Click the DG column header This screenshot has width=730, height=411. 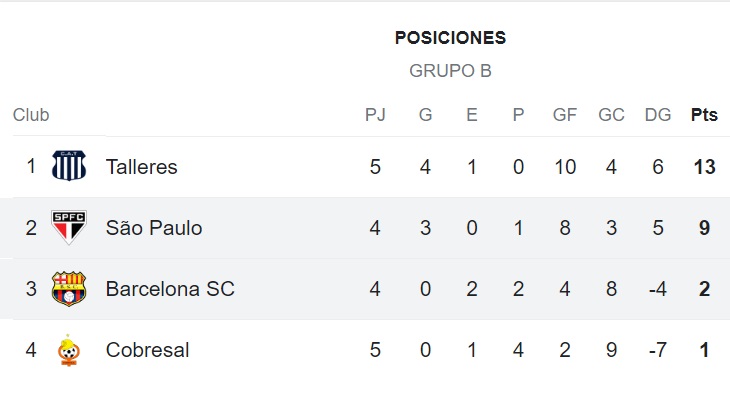(x=658, y=115)
